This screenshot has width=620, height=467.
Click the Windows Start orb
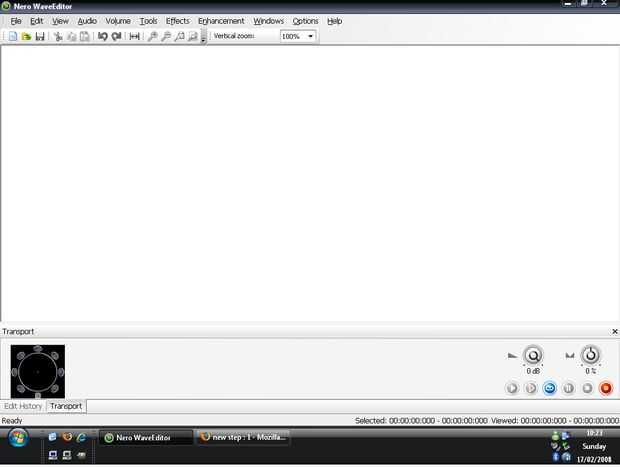click(x=18, y=438)
